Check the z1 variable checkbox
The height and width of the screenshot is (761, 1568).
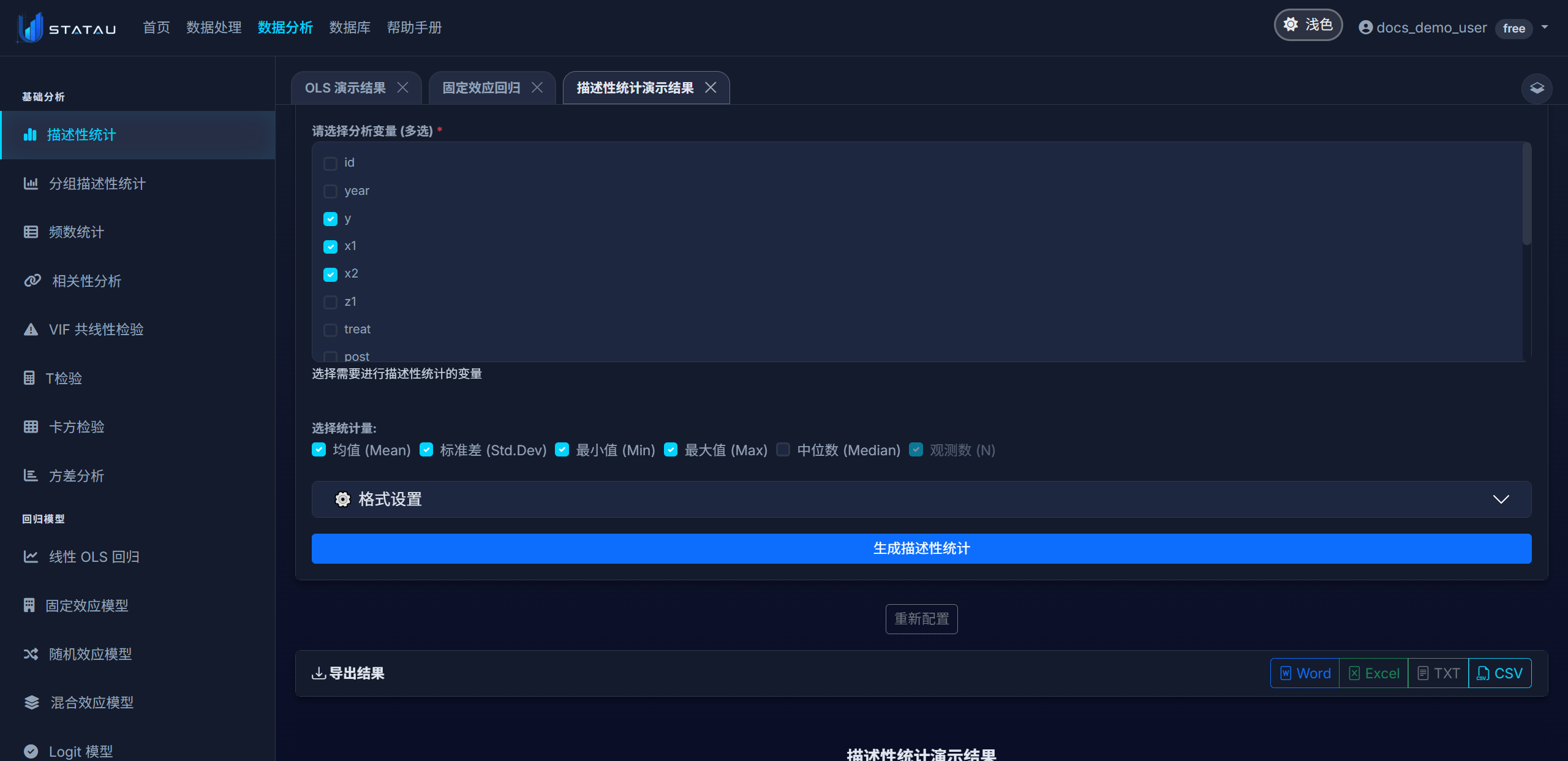point(330,302)
